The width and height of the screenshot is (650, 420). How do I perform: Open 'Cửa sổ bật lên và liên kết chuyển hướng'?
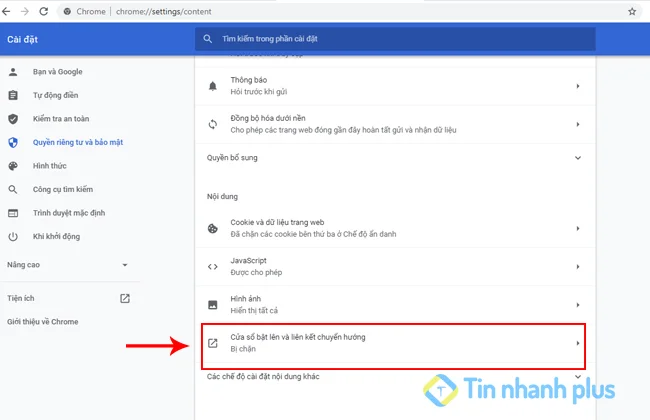point(393,343)
